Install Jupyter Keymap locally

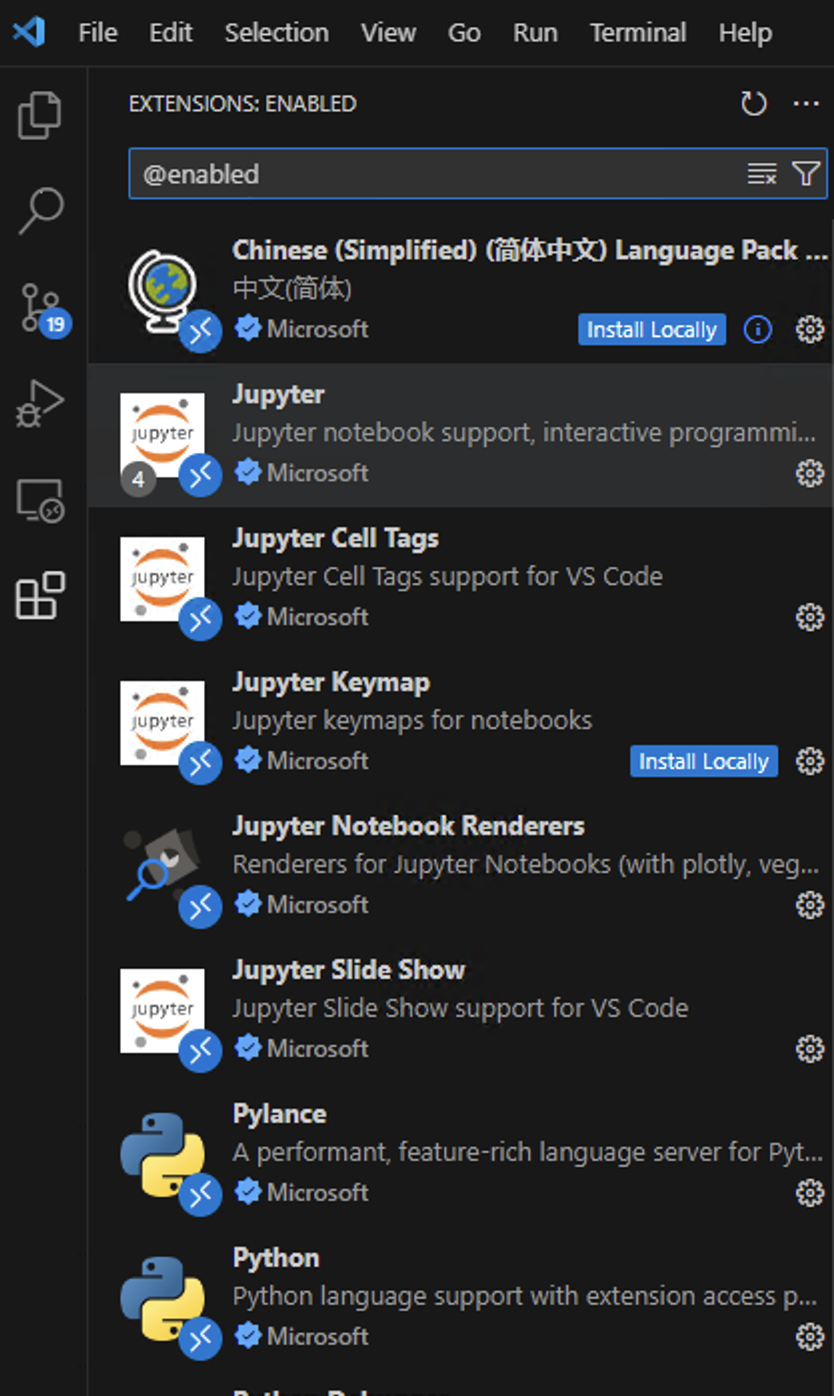[x=703, y=762]
